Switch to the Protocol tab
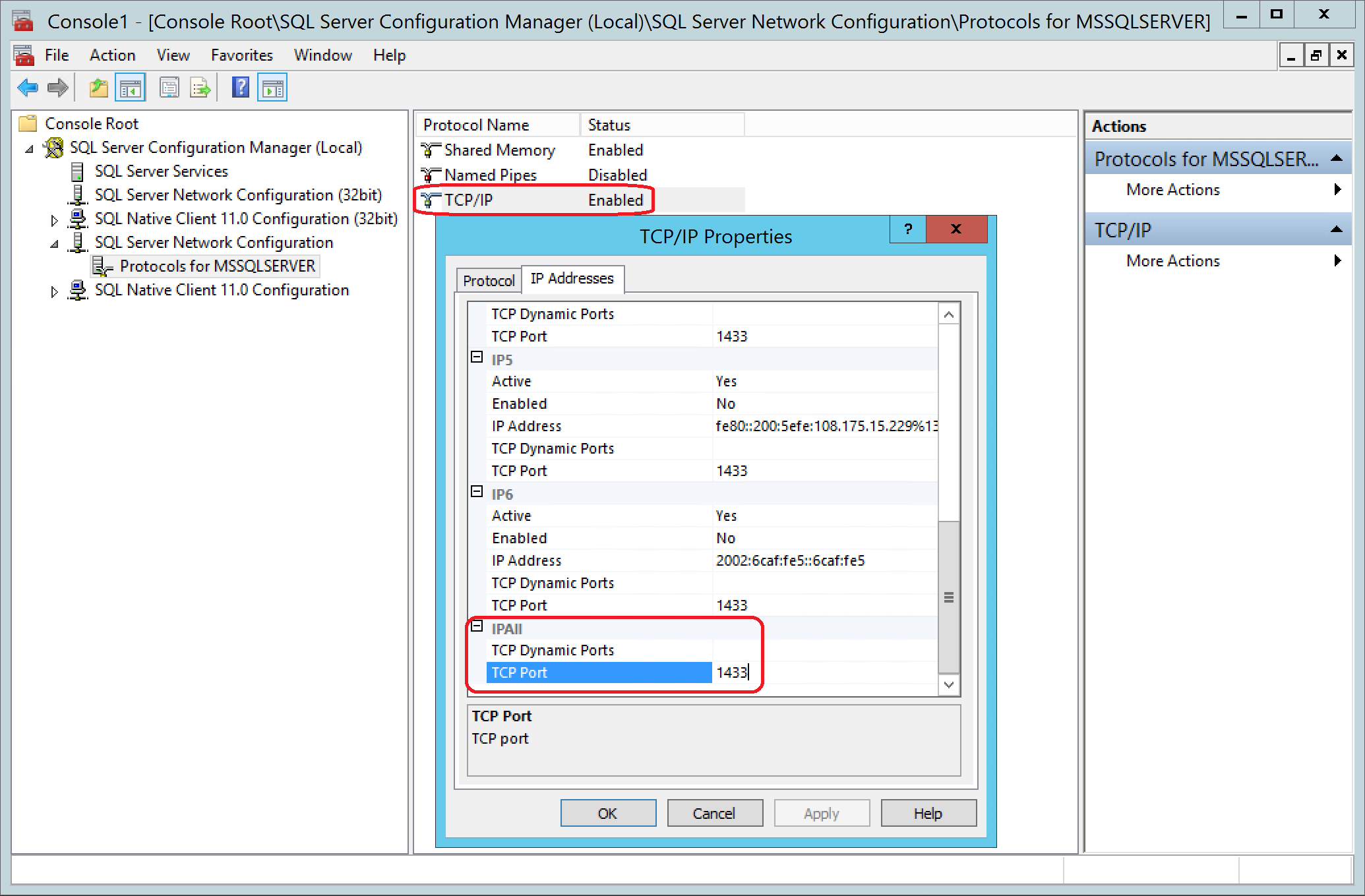 click(488, 280)
